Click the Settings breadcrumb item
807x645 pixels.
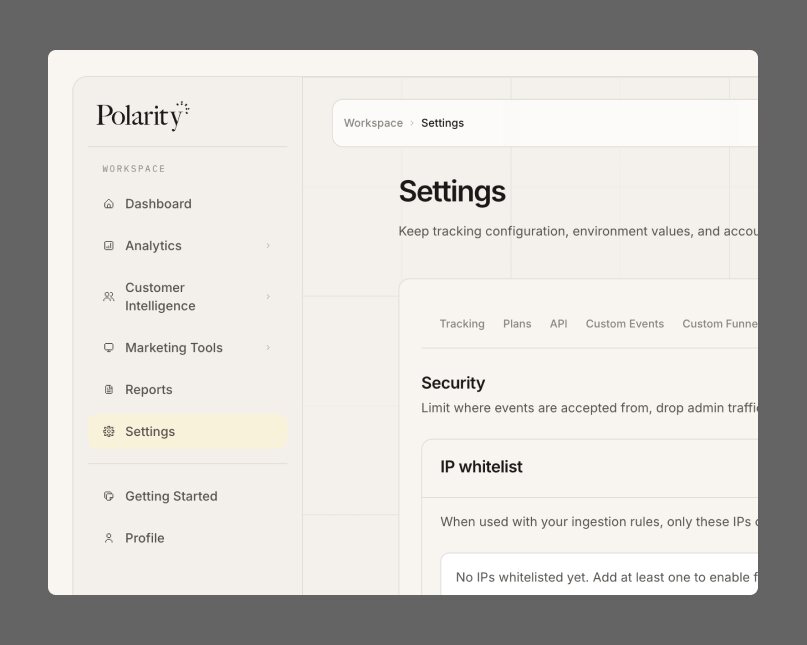442,123
